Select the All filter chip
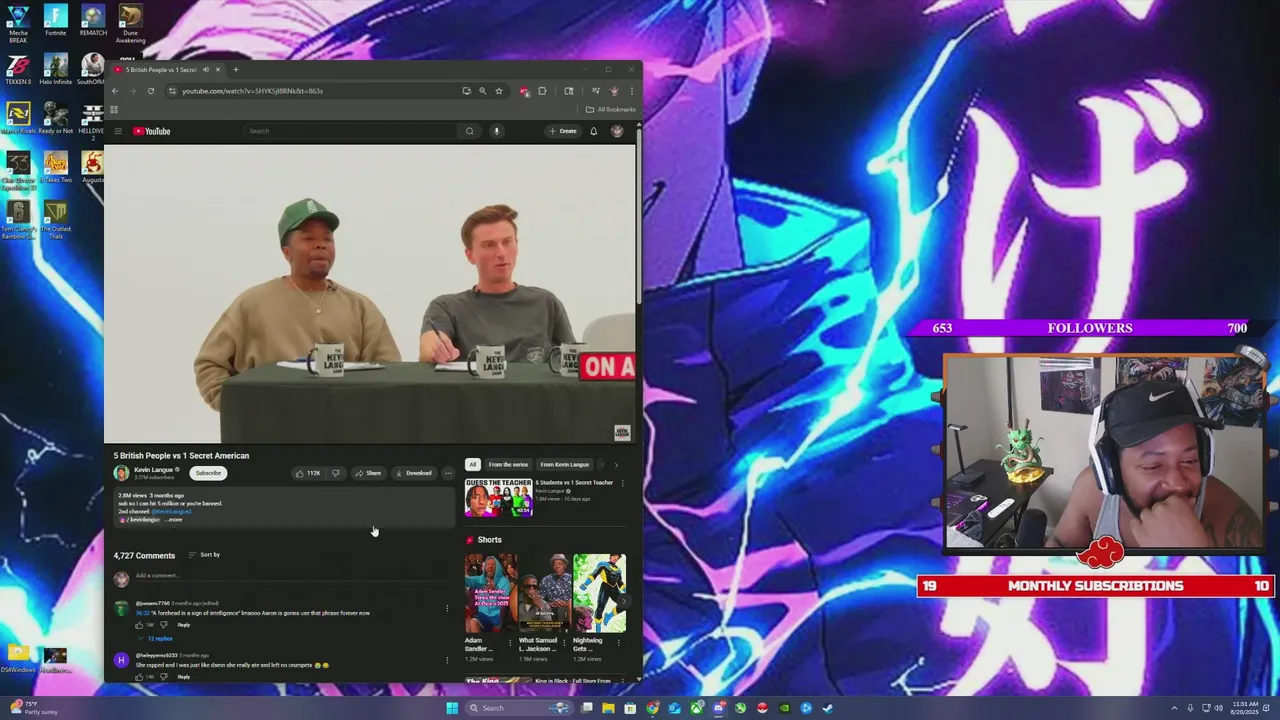1280x720 pixels. tap(472, 464)
